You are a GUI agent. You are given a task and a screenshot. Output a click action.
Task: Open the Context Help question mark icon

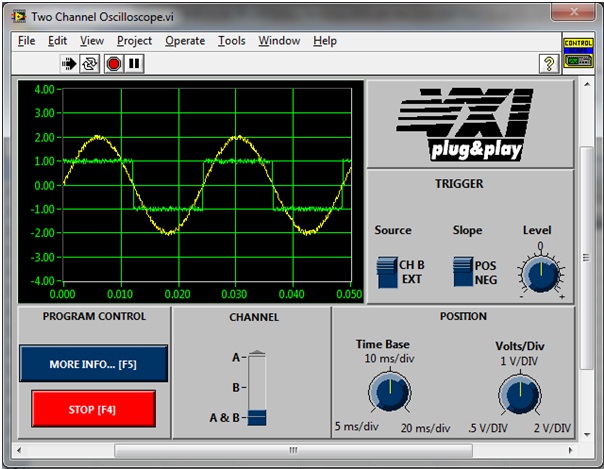pyautogui.click(x=549, y=63)
